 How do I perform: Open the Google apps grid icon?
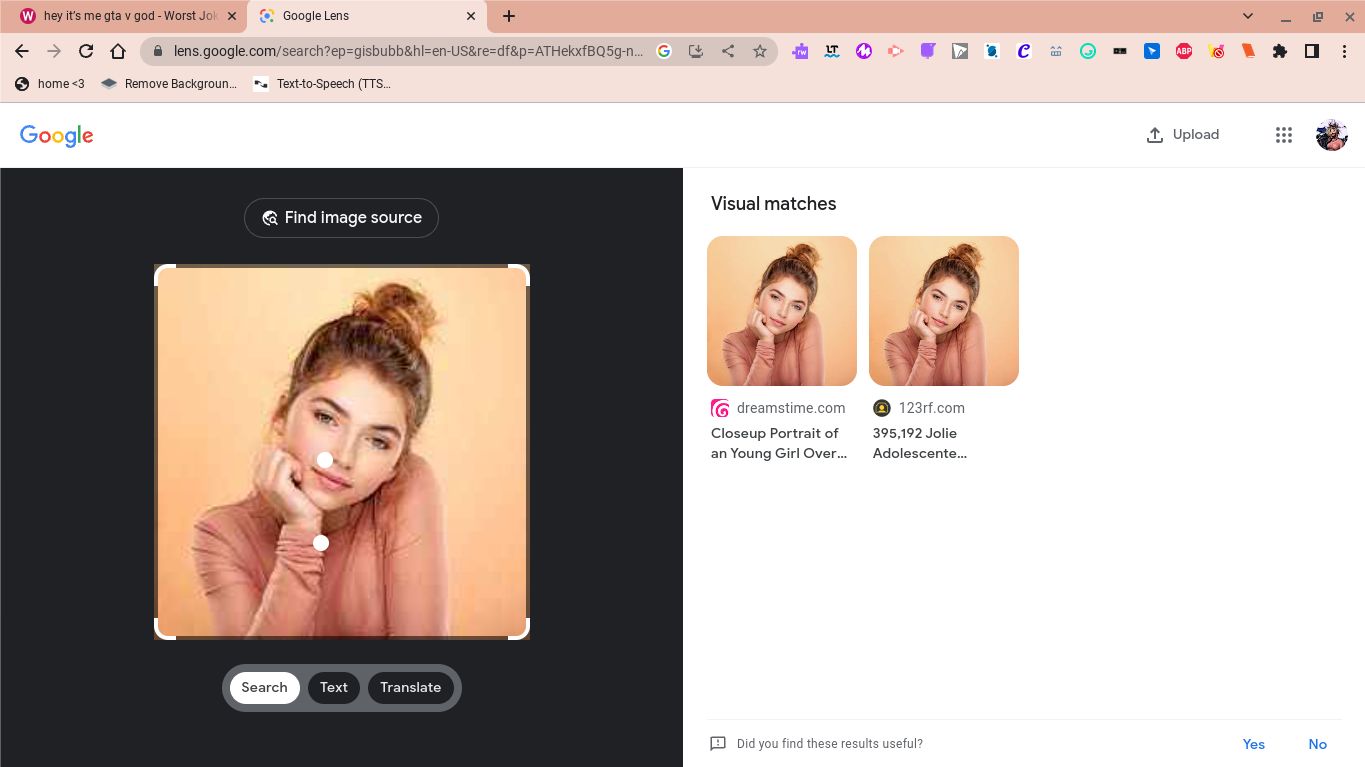[x=1284, y=135]
